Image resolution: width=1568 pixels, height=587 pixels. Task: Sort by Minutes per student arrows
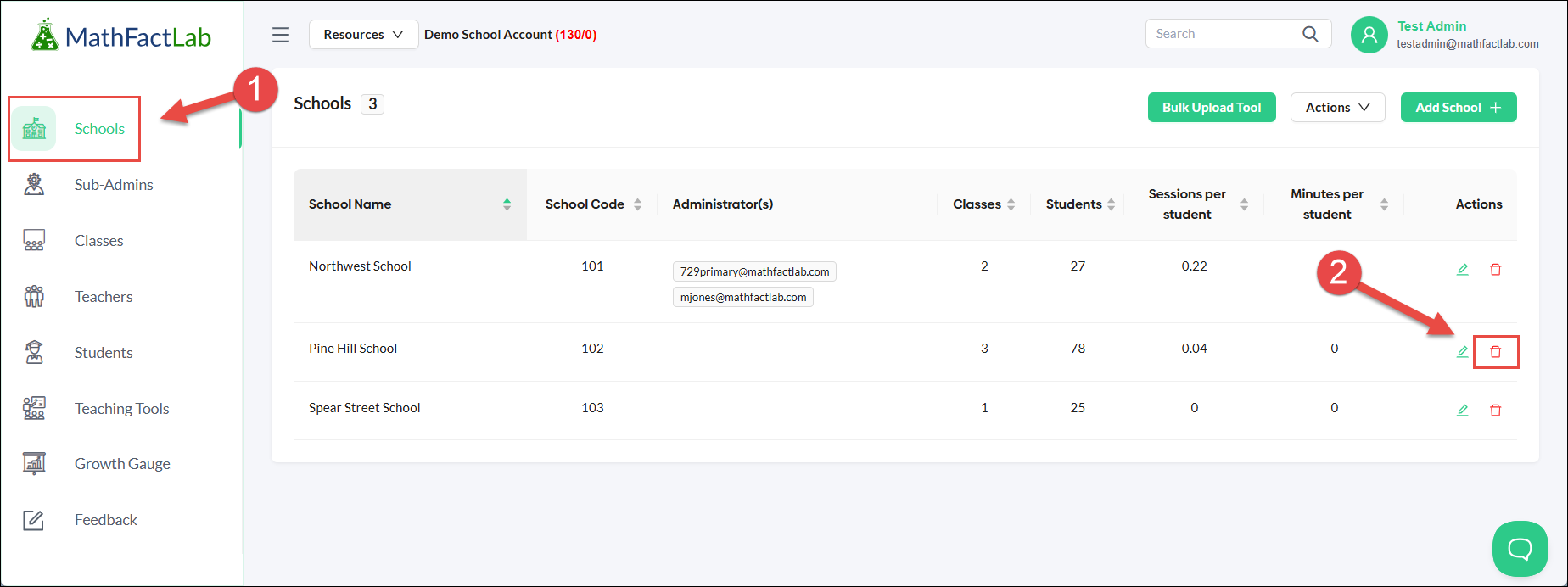tap(1384, 204)
